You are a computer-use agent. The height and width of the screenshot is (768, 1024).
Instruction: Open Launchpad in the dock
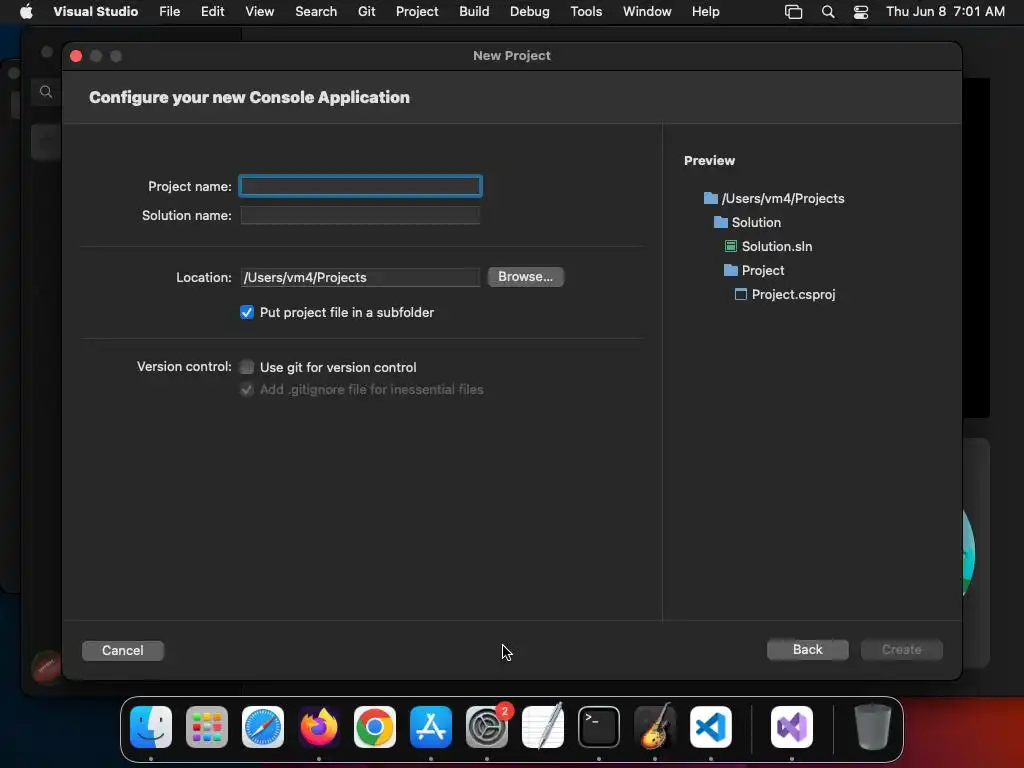207,727
